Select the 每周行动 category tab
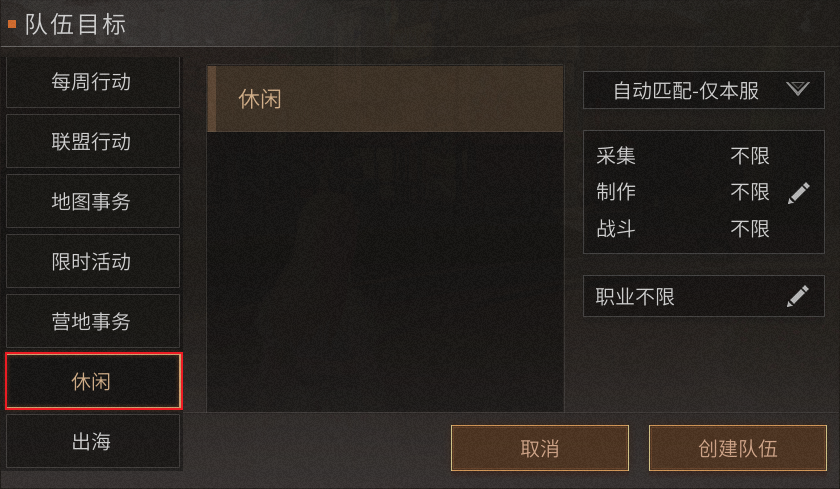 [x=93, y=82]
